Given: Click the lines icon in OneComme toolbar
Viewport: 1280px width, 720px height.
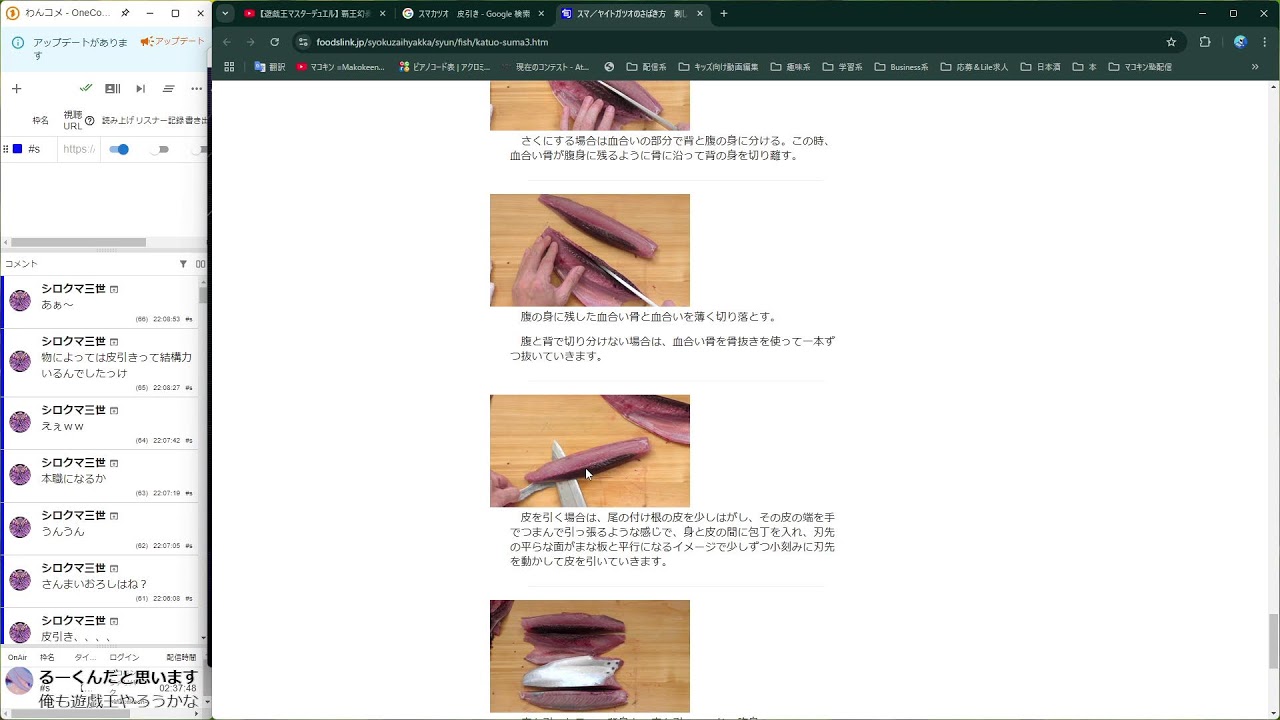Looking at the screenshot, I should [x=168, y=89].
